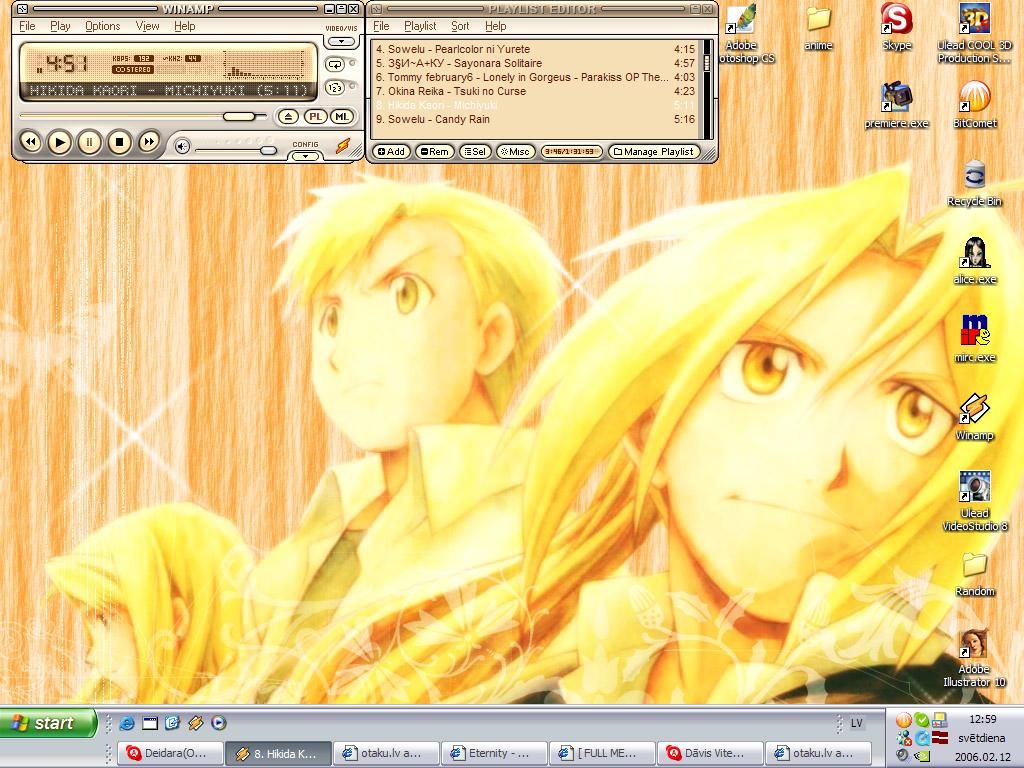This screenshot has height=768, width=1024.
Task: Select the Recycle Bin icon
Action: pyautogui.click(x=974, y=184)
